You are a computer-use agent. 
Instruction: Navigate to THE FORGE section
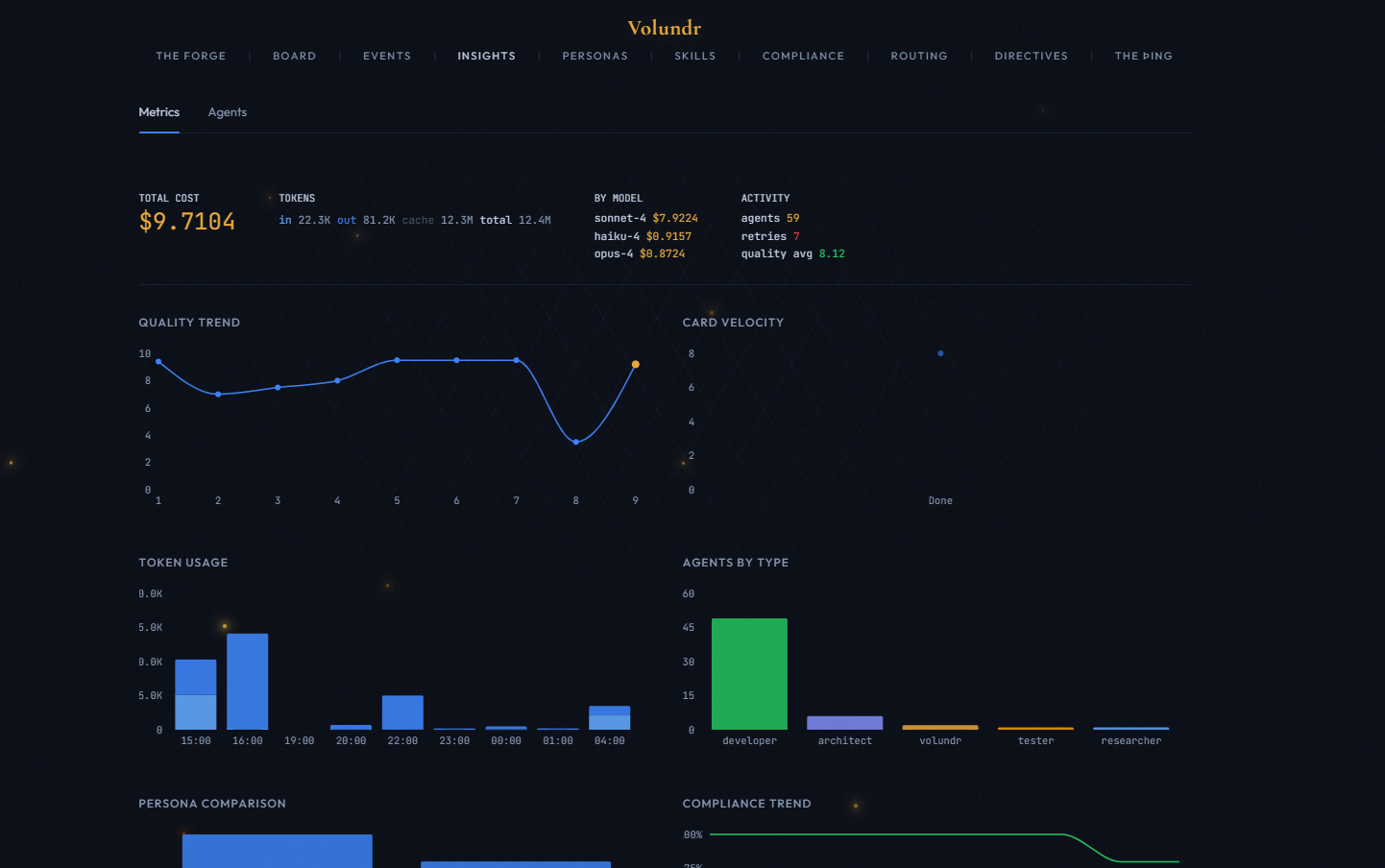[x=190, y=56]
